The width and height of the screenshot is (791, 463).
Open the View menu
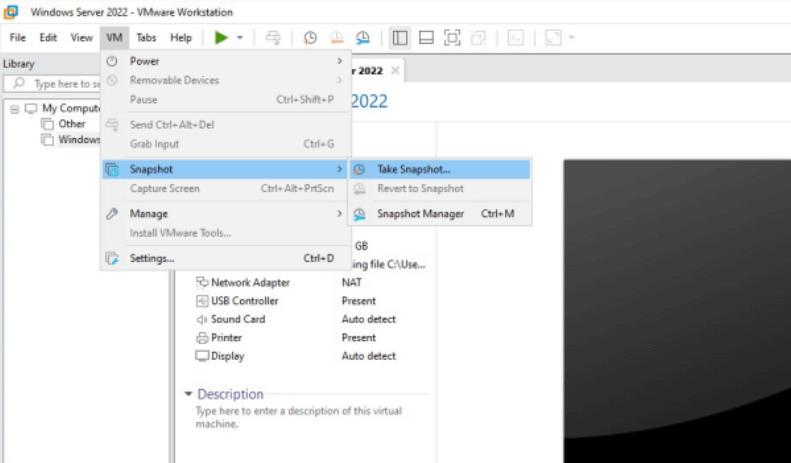click(x=81, y=38)
